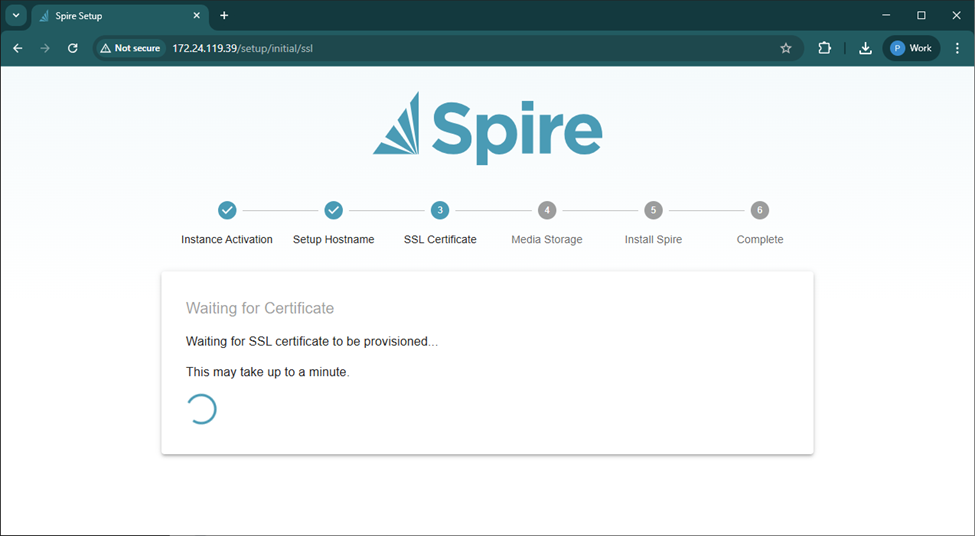The width and height of the screenshot is (975, 536).
Task: Select the Complete step label
Action: click(760, 239)
